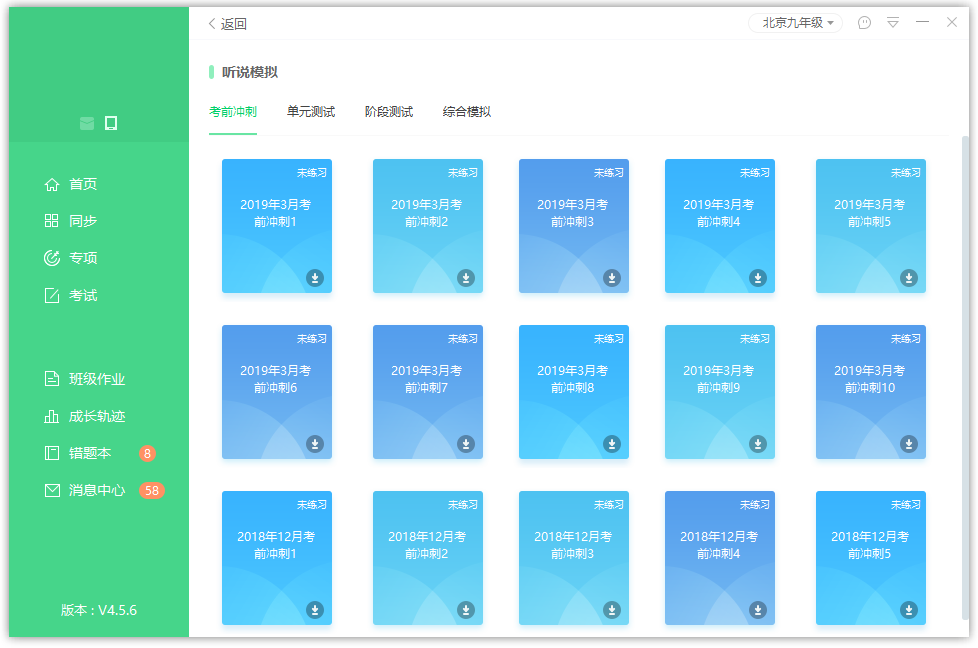Go to 首页 home page
This screenshot has height=648, width=978.
(71, 184)
